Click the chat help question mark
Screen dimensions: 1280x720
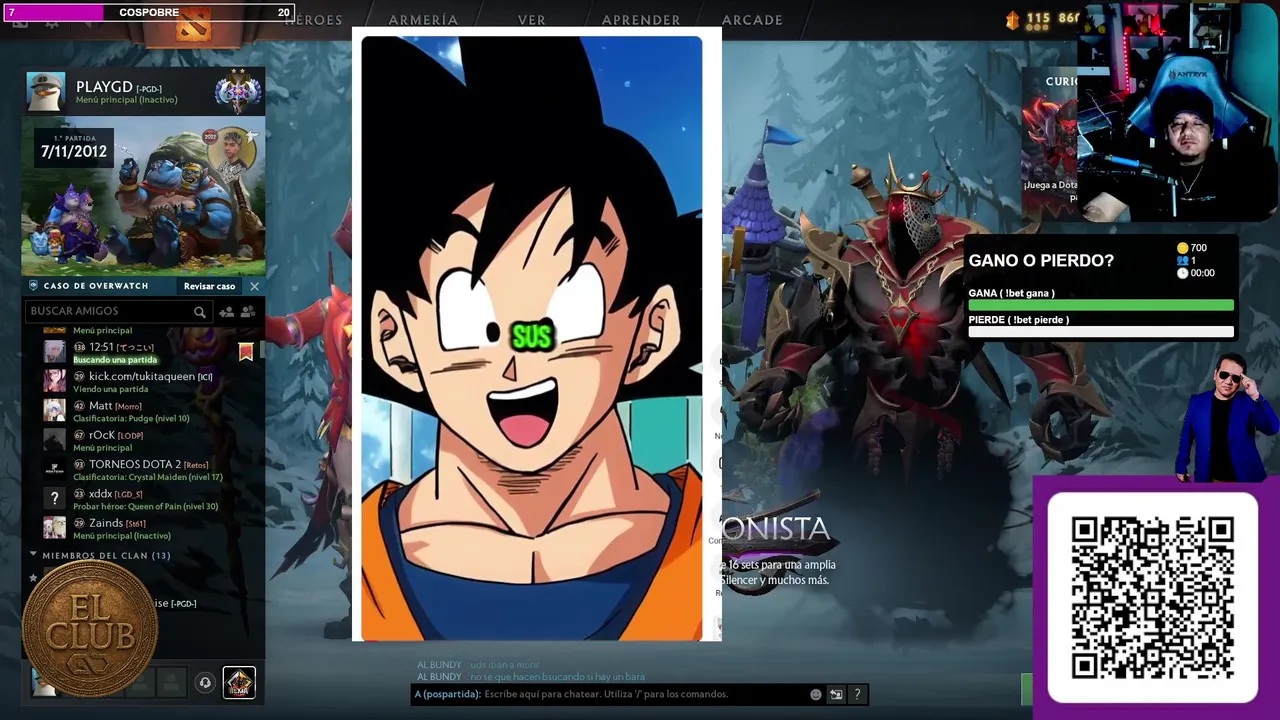pos(857,694)
